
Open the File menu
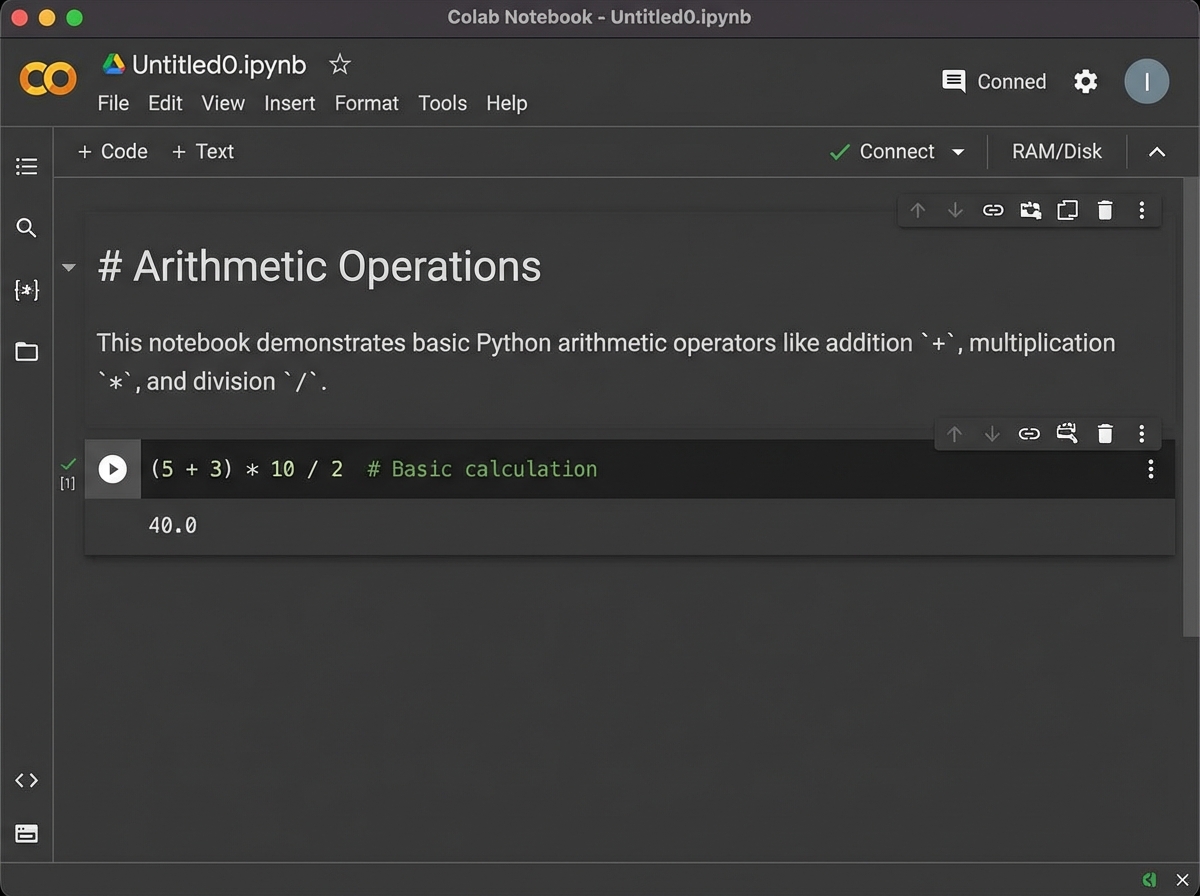(x=113, y=103)
